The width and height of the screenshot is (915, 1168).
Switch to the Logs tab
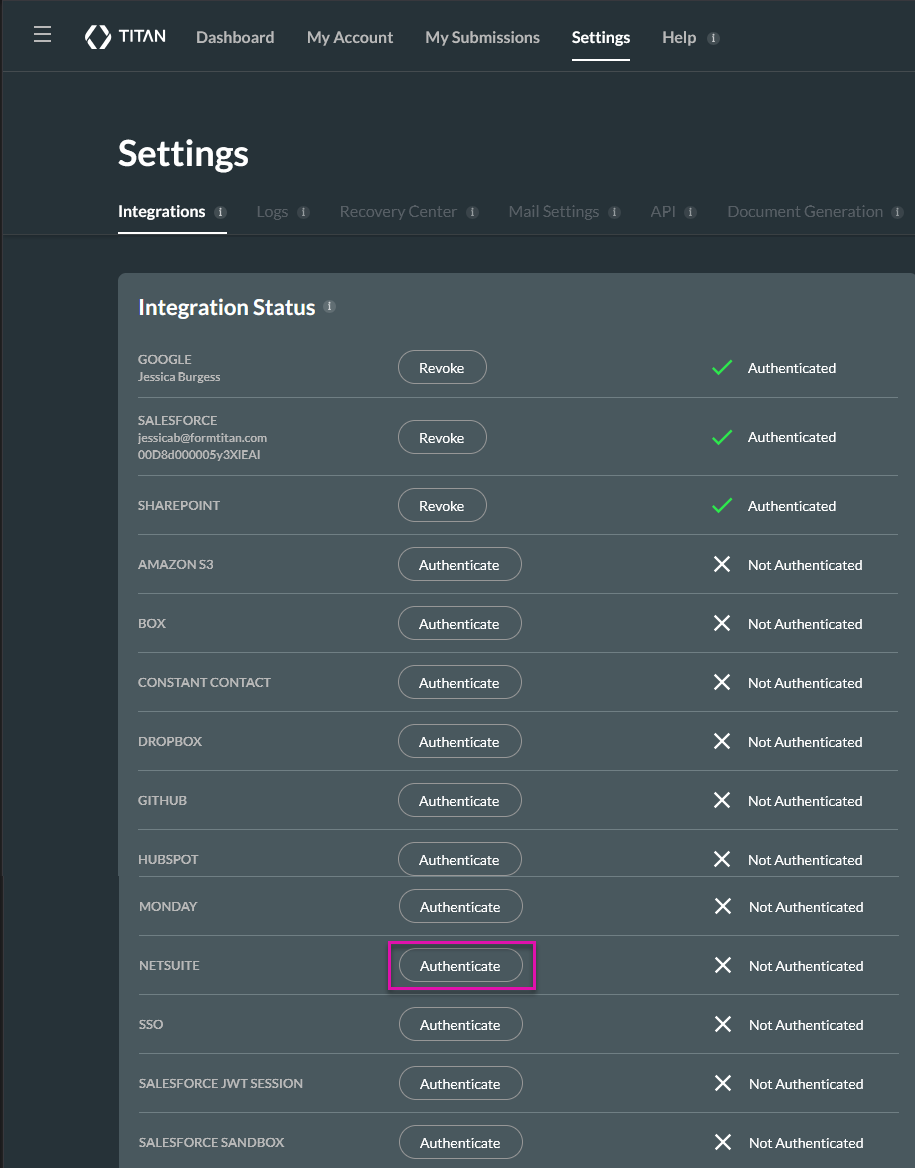click(x=272, y=212)
